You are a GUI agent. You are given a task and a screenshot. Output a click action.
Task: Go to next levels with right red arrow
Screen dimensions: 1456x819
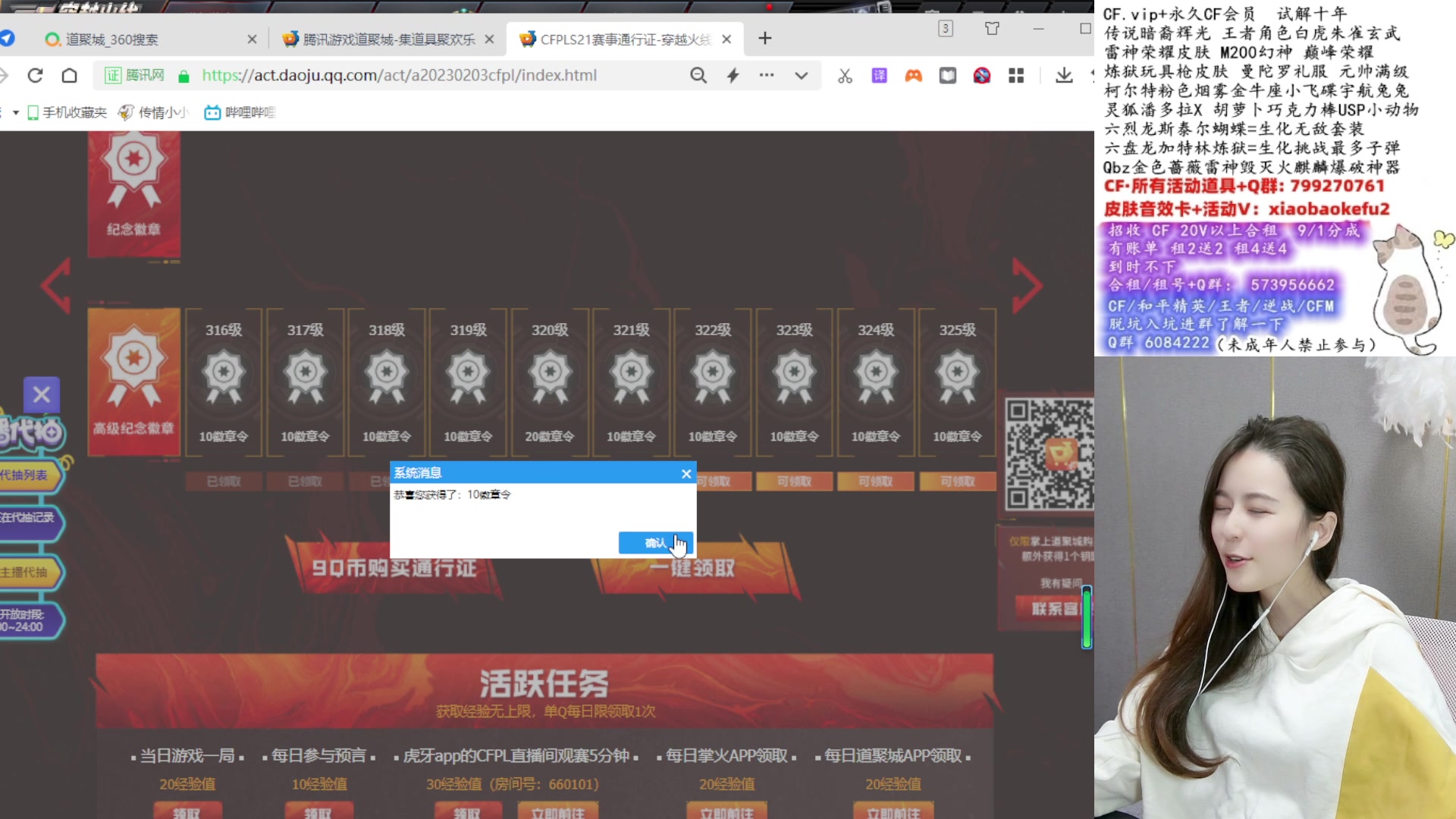(1028, 285)
